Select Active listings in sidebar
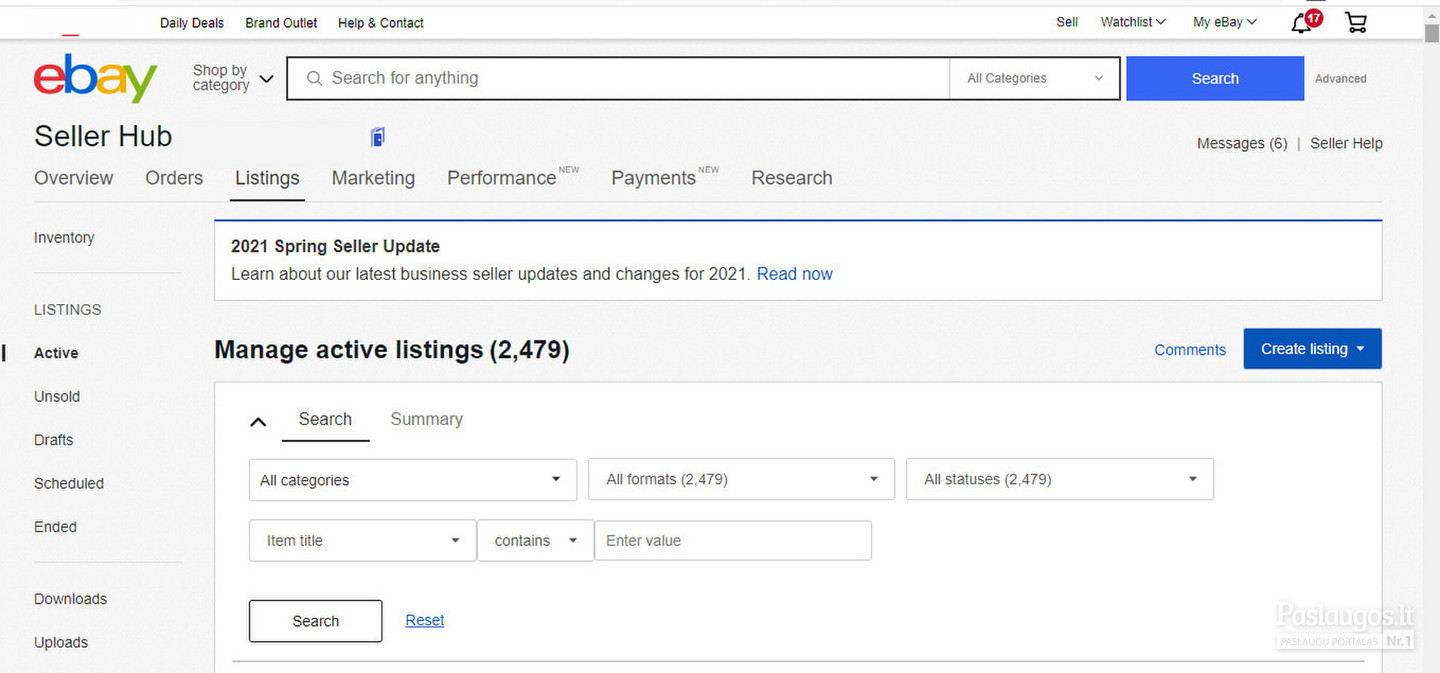The image size is (1440, 673). coord(56,353)
